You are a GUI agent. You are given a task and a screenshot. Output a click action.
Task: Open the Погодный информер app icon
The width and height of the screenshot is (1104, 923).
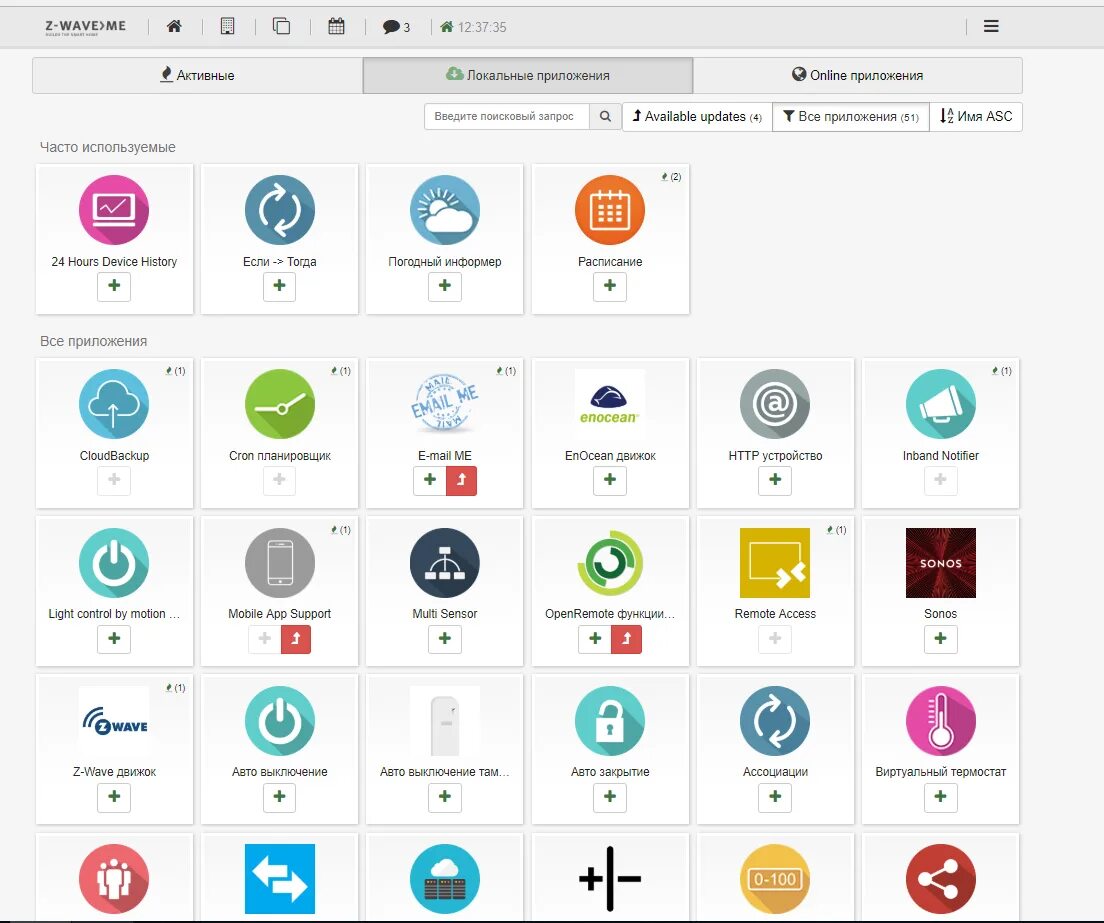(445, 210)
